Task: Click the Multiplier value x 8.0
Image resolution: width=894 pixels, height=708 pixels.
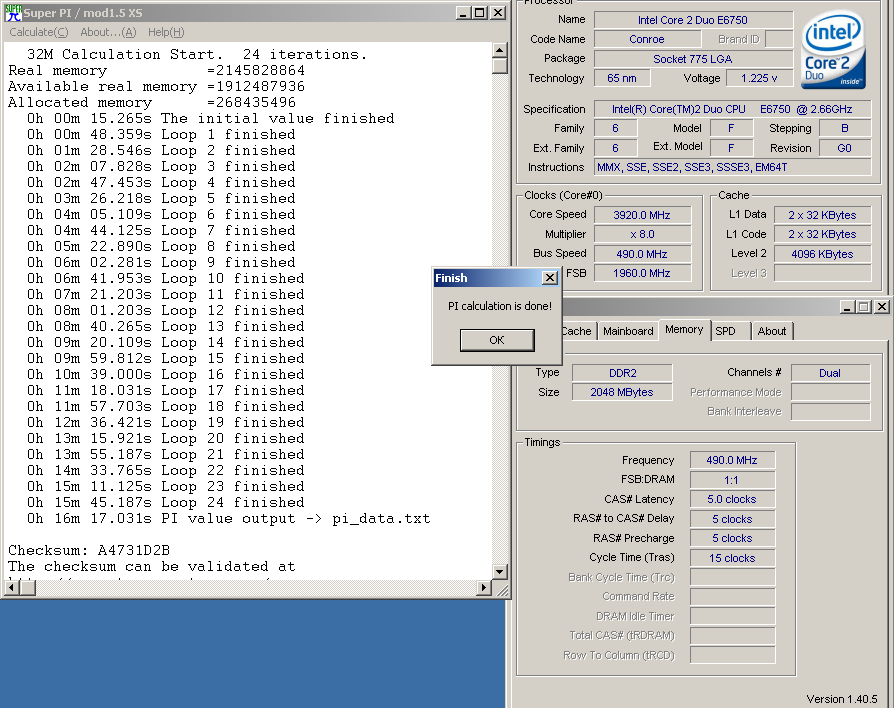Action: pos(642,234)
